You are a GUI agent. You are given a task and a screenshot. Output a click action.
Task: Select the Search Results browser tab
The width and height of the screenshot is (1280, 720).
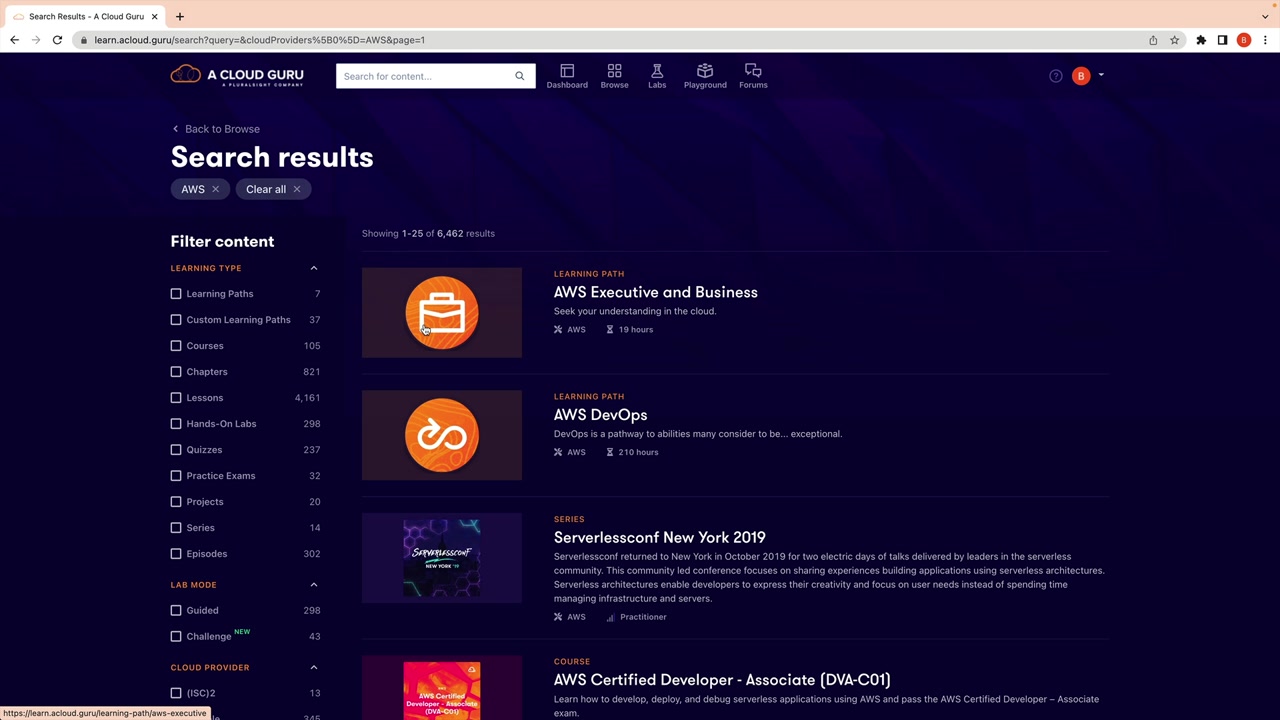coord(85,16)
